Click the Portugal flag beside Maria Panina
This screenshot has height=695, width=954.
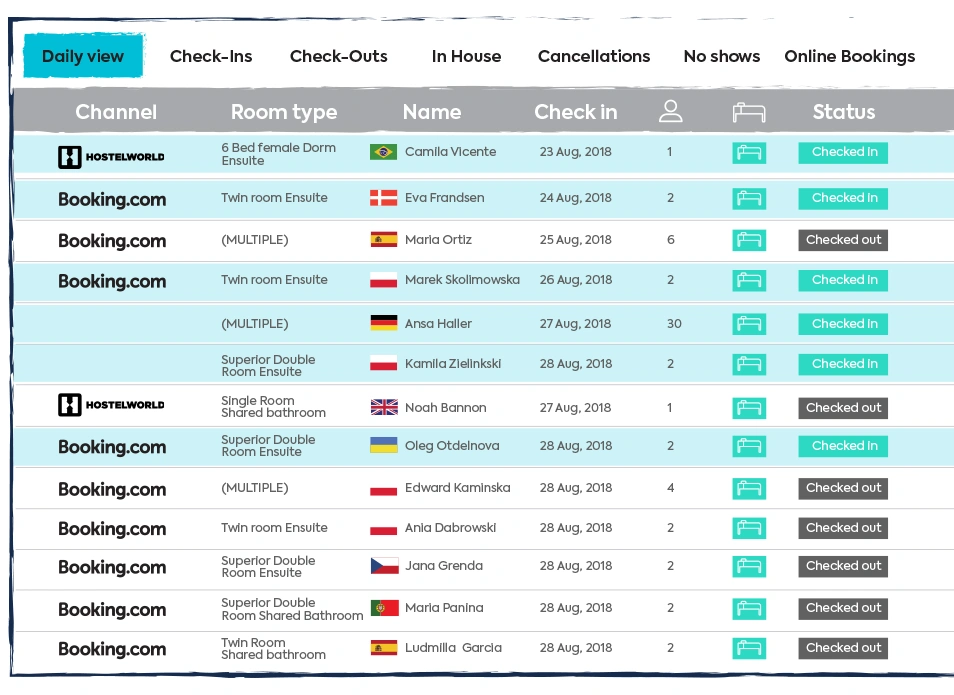tap(385, 608)
